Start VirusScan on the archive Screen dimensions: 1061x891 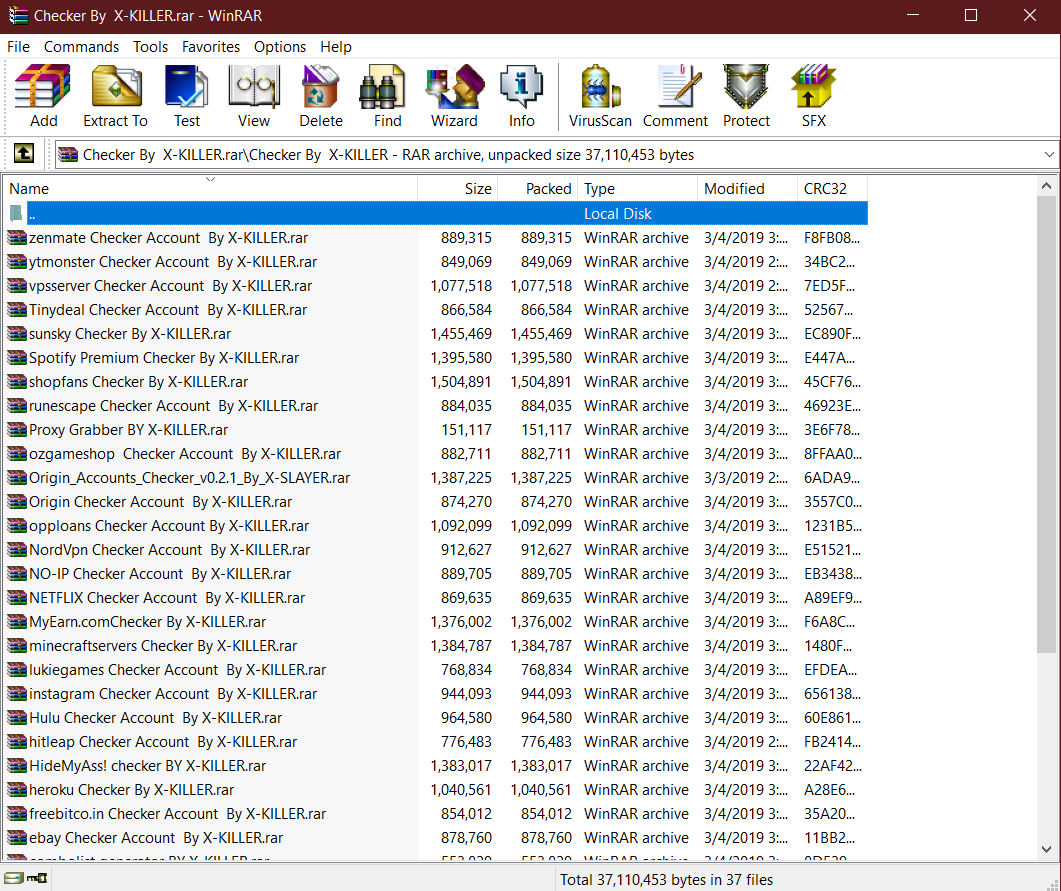(600, 96)
